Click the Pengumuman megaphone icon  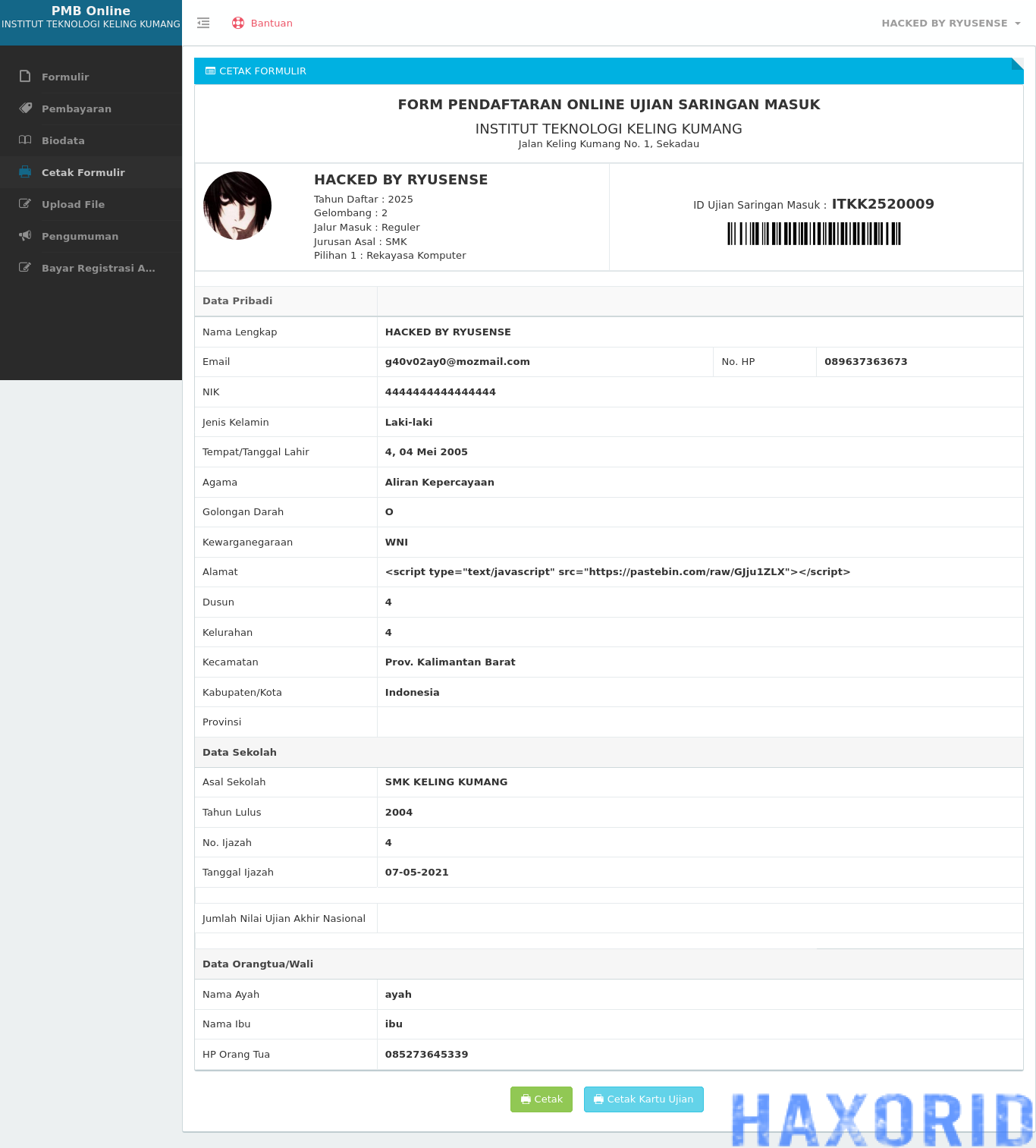click(25, 236)
